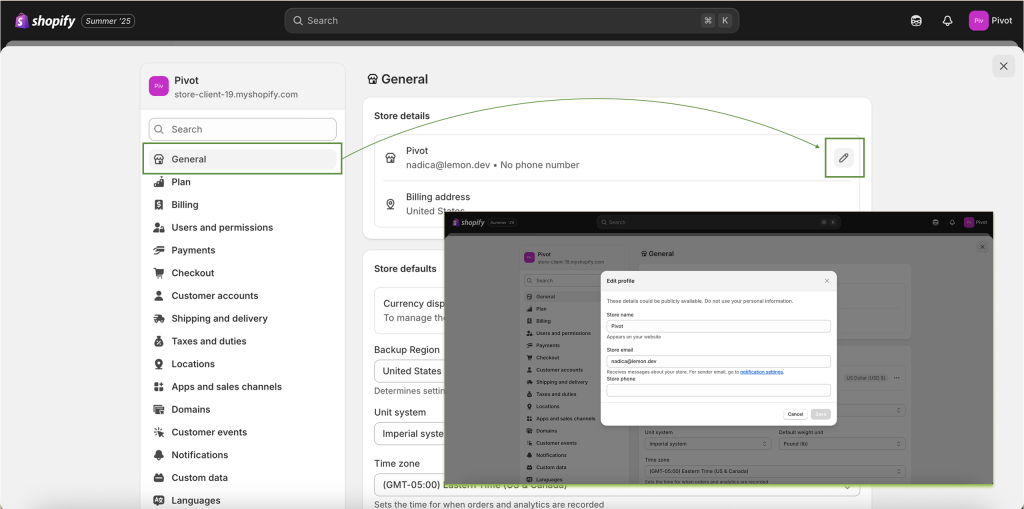The width and height of the screenshot is (1024, 509).
Task: Open the main page Unit system dropdown
Action: click(x=409, y=433)
